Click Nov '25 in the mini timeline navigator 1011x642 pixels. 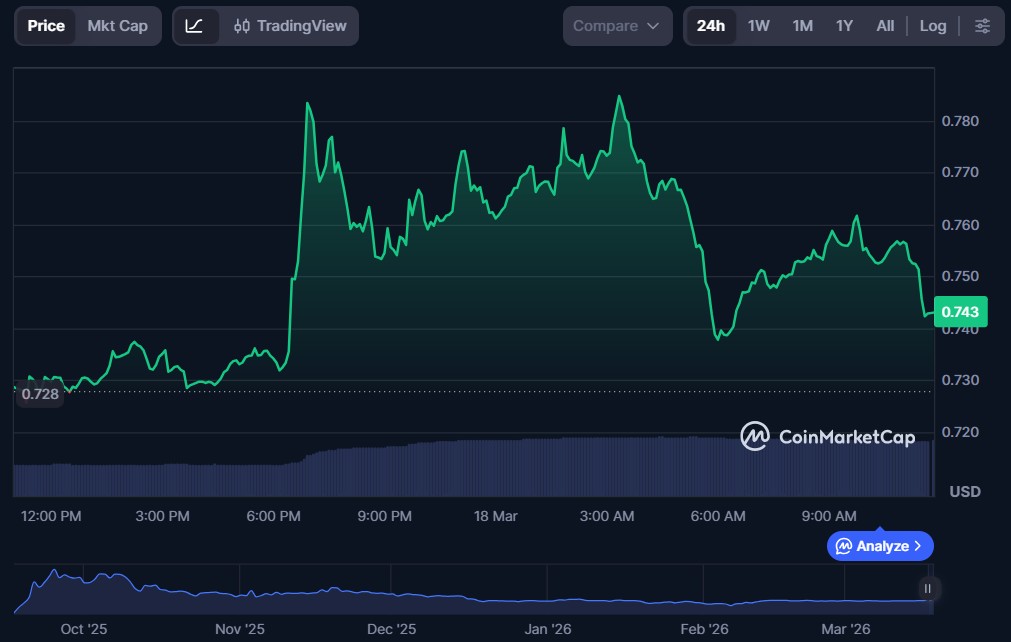click(x=240, y=629)
